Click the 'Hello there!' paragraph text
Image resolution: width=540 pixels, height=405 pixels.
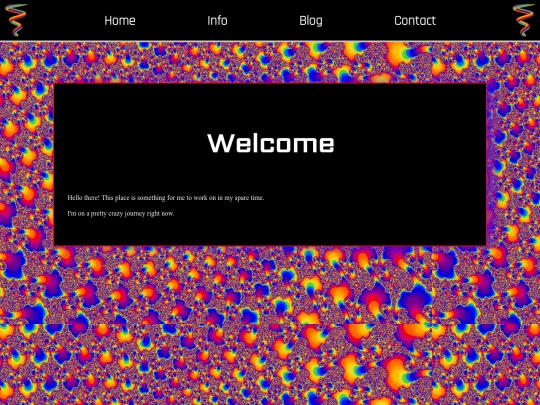point(166,198)
